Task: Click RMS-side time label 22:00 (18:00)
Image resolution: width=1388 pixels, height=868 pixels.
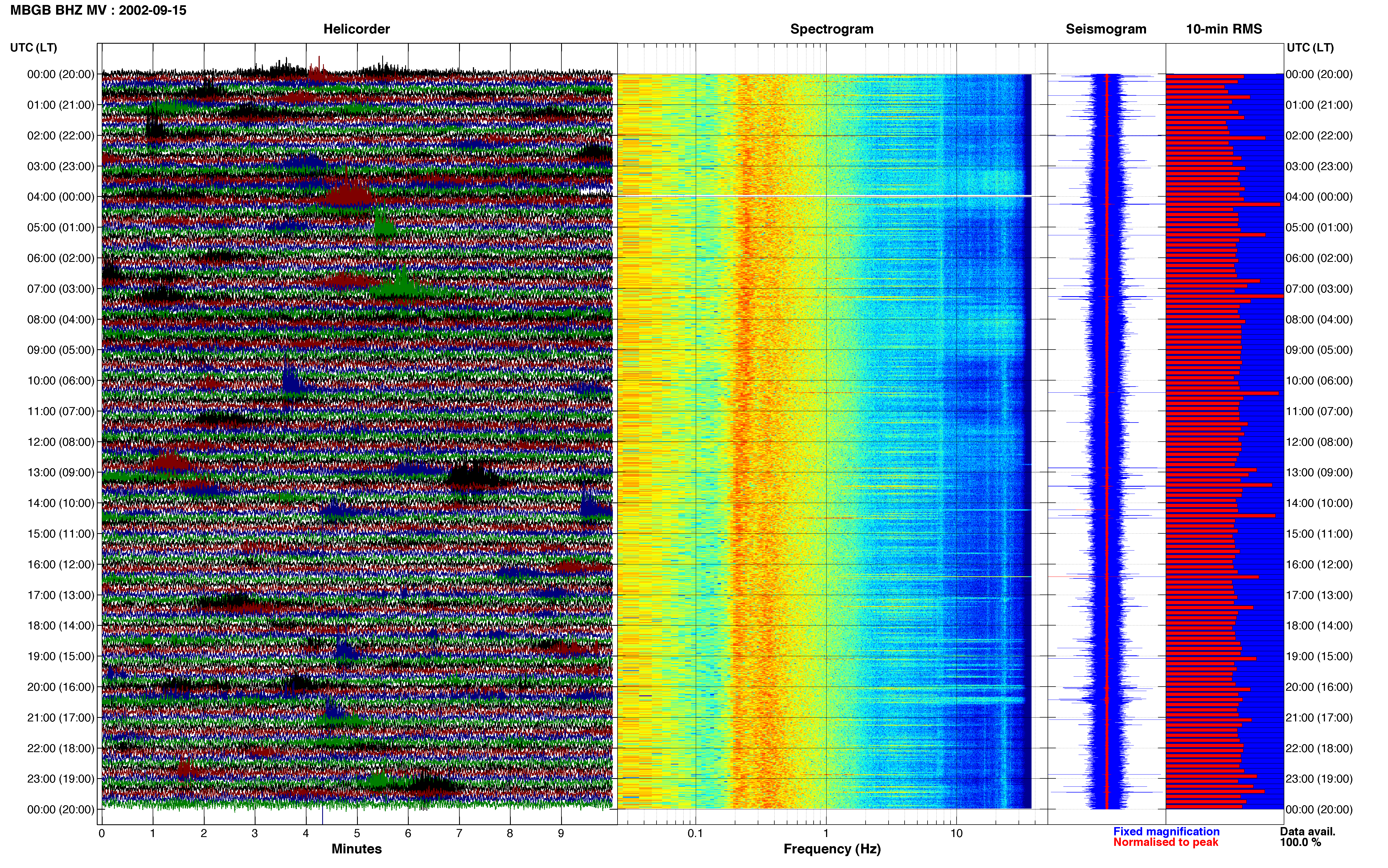Action: click(1319, 749)
